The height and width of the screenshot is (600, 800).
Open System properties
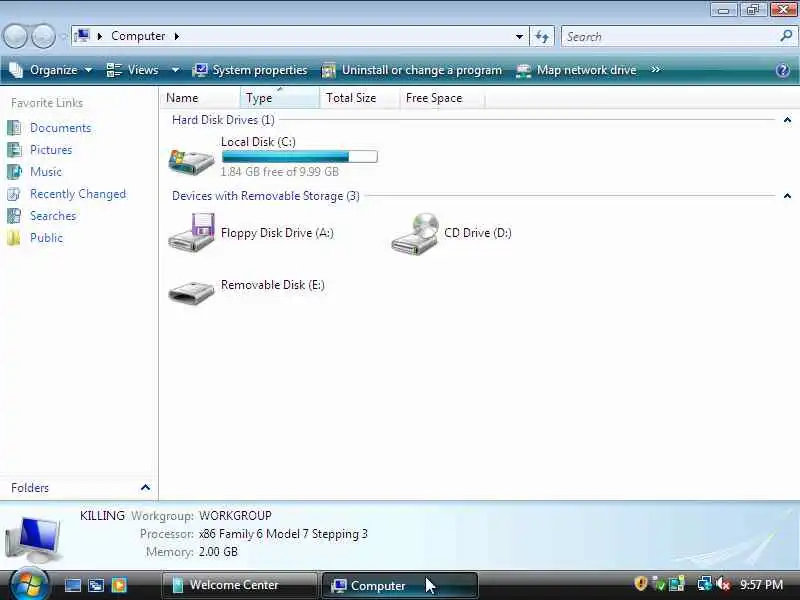pos(250,70)
